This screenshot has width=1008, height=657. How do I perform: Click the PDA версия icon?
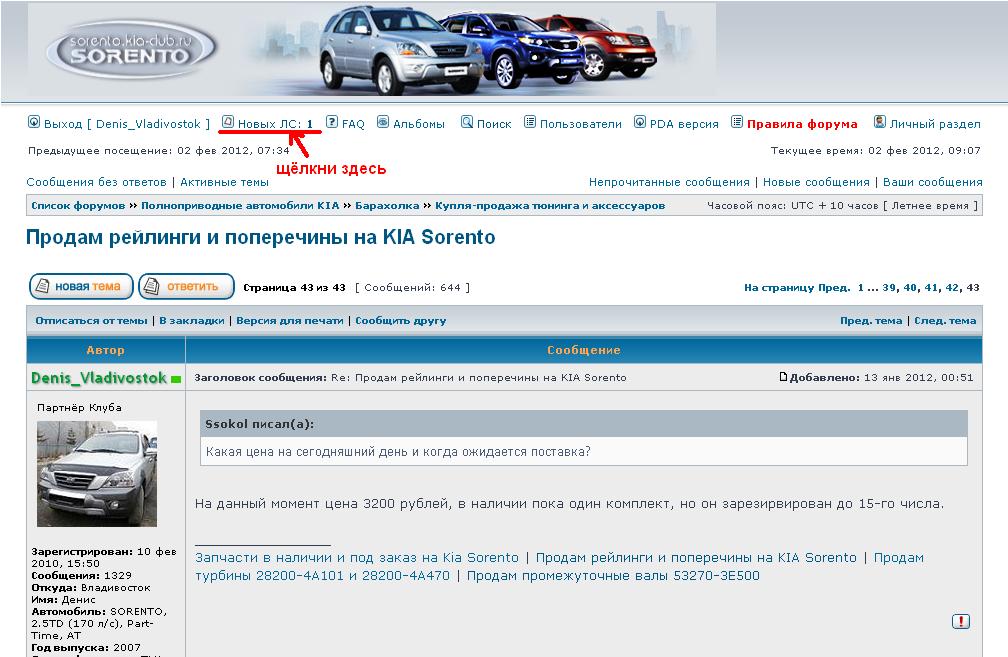pyautogui.click(x=640, y=122)
